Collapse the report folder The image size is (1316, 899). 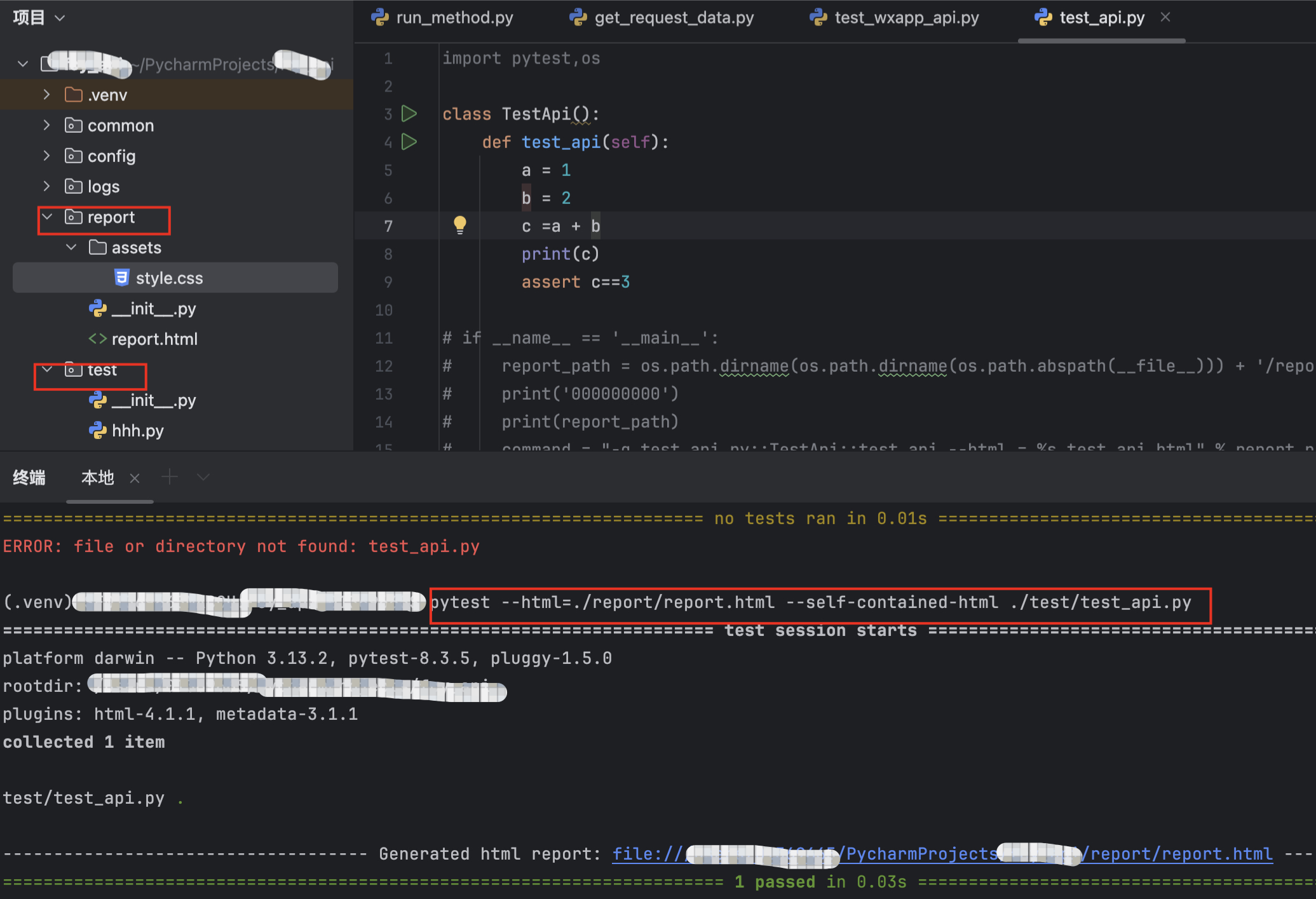click(x=47, y=217)
